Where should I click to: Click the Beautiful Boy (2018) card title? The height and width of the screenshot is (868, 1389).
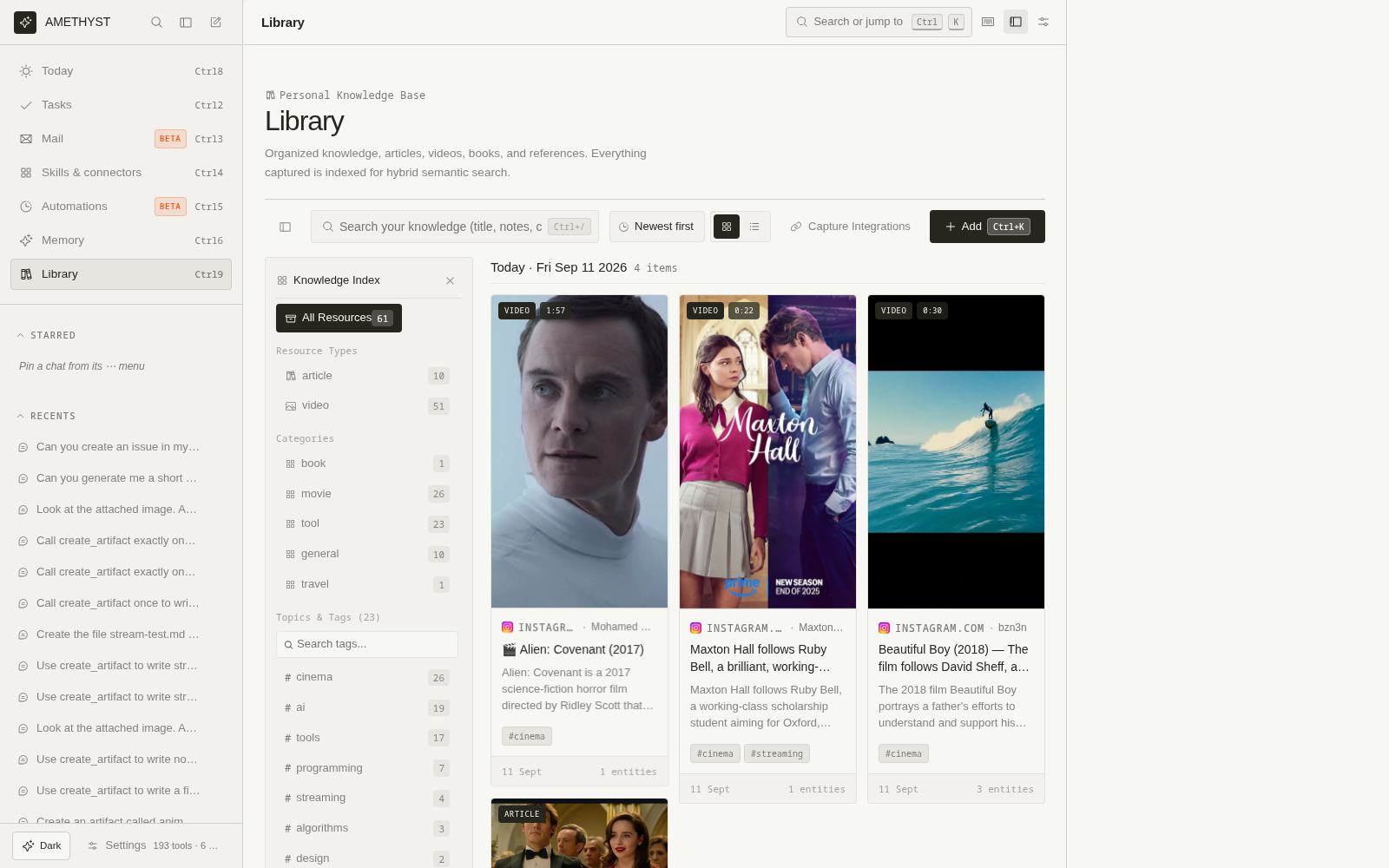click(x=953, y=658)
